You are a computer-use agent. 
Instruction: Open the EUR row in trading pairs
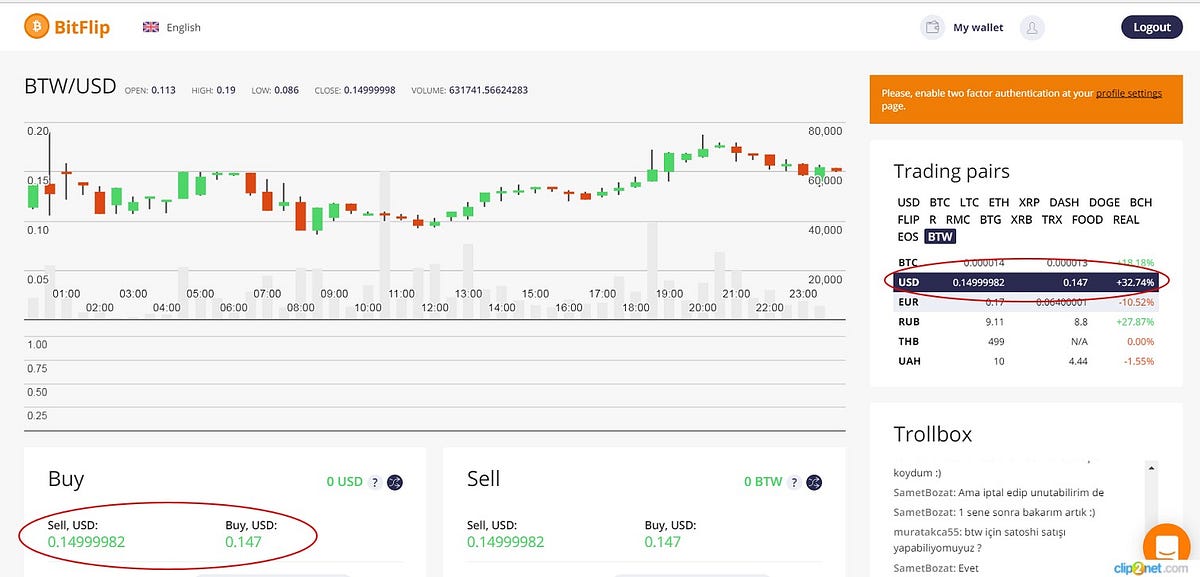click(x=1027, y=302)
